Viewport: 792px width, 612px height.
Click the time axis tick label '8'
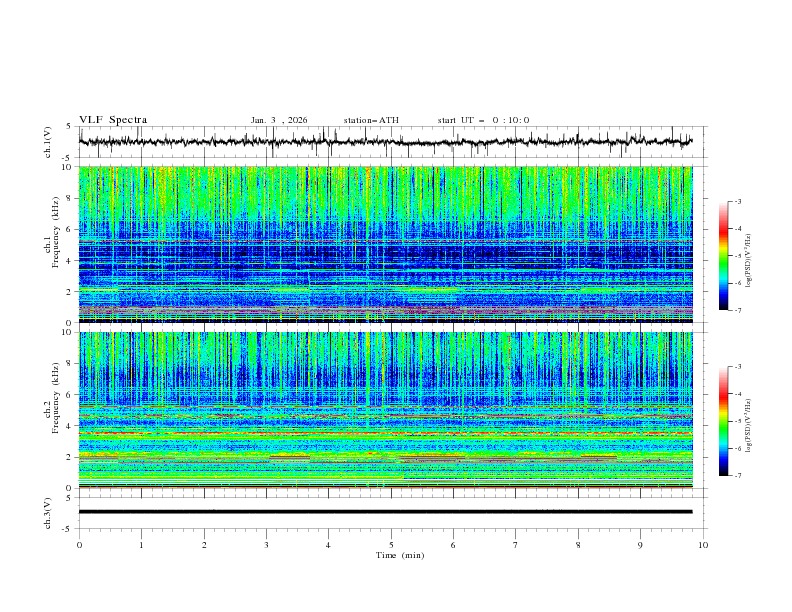(x=578, y=545)
